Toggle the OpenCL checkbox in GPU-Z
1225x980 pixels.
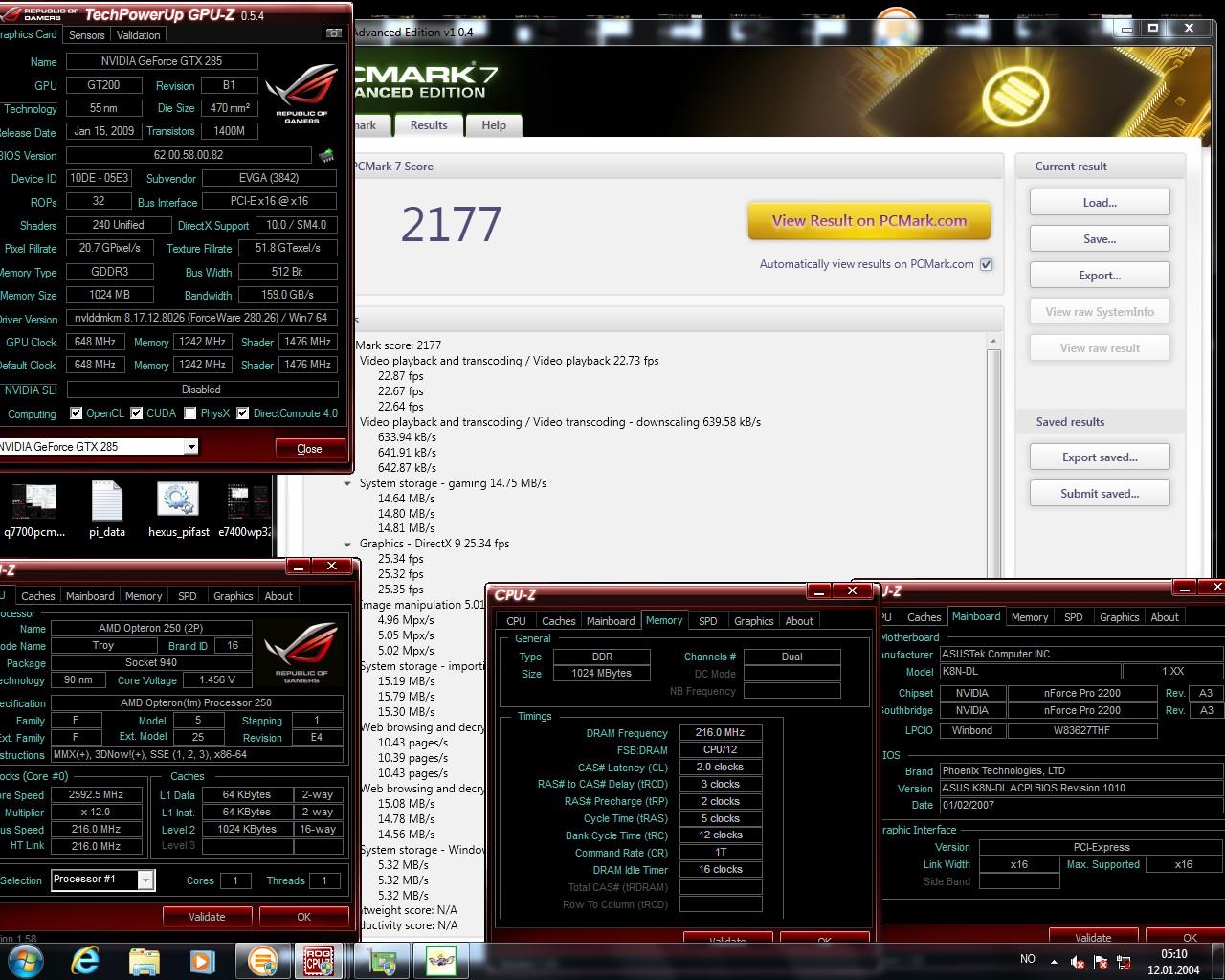[77, 413]
